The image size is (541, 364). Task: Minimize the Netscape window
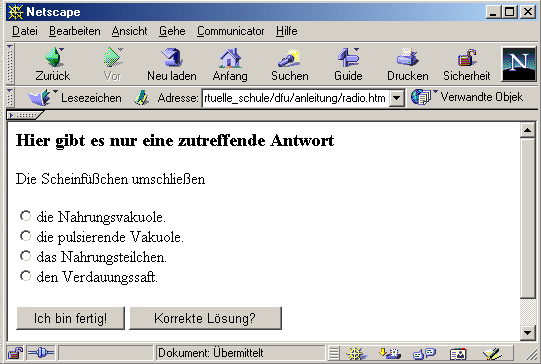(x=492, y=12)
